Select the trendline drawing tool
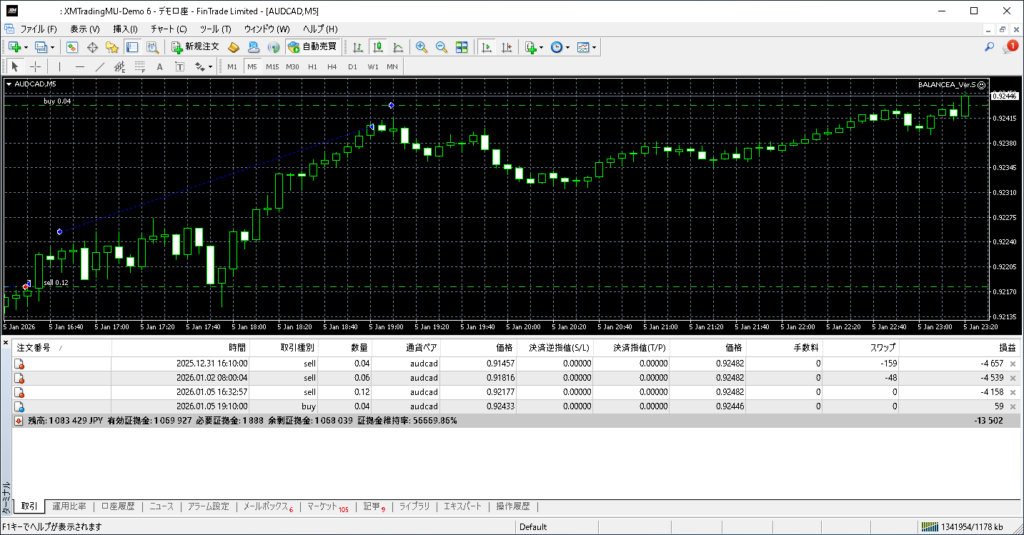1024x535 pixels. click(x=100, y=67)
